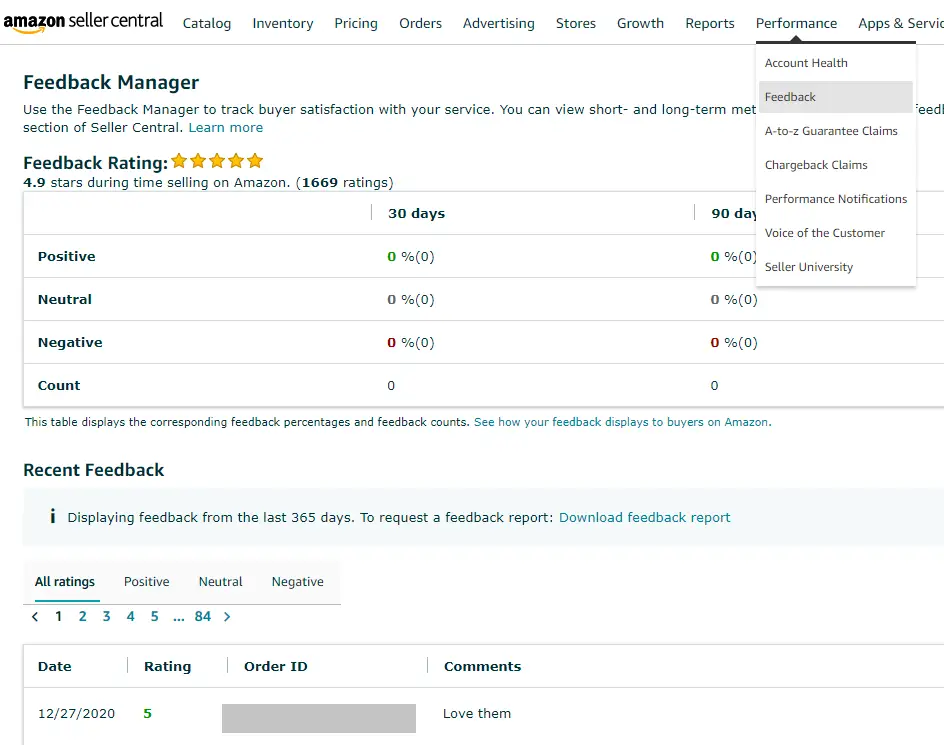
Task: Switch to the Negative feedback tab
Action: 298,582
